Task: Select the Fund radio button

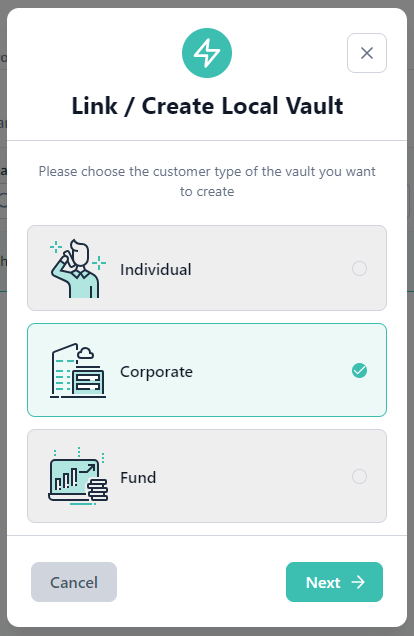Action: [359, 476]
